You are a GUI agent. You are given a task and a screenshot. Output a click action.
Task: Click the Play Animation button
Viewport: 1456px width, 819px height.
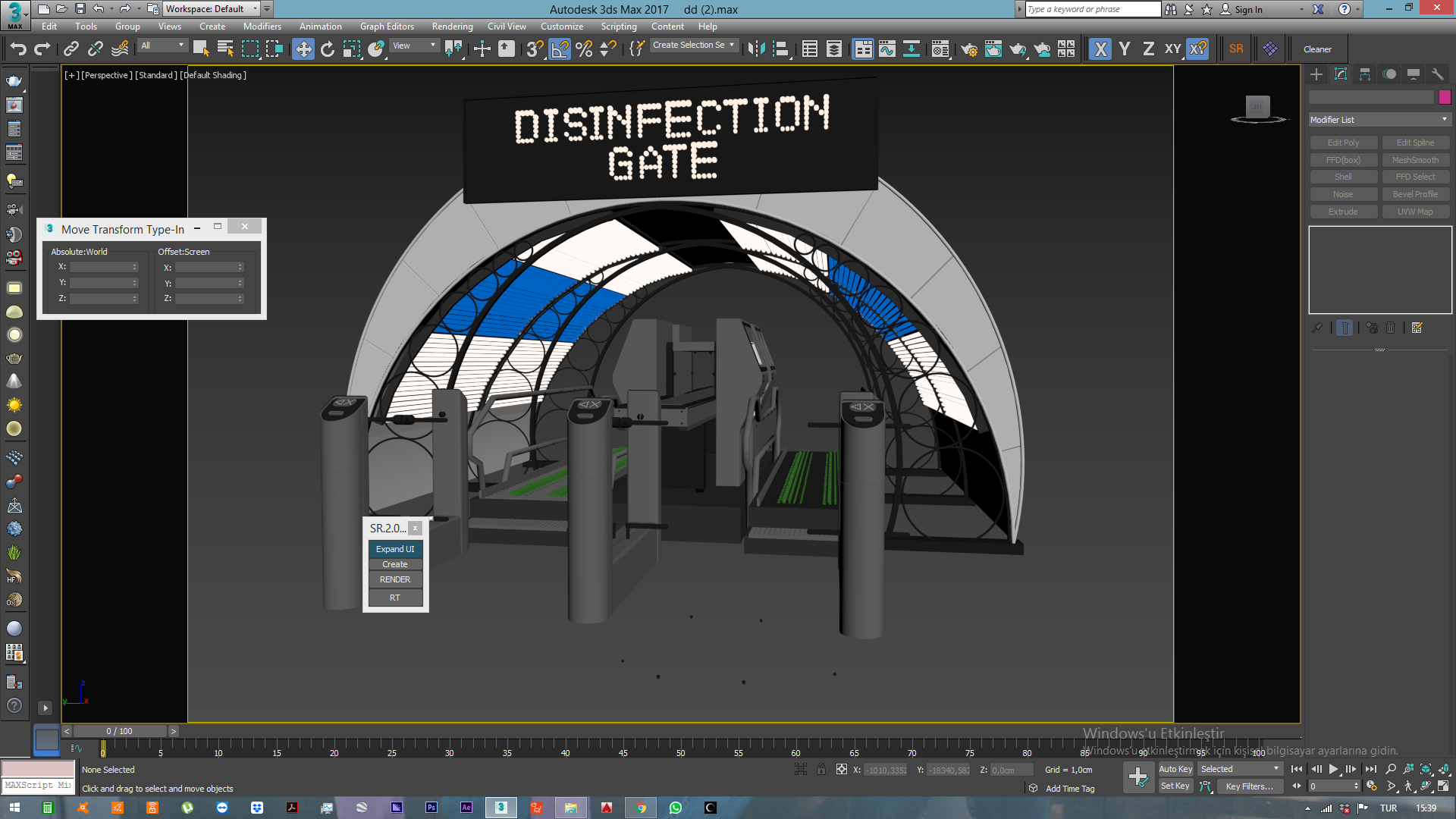click(x=1333, y=769)
